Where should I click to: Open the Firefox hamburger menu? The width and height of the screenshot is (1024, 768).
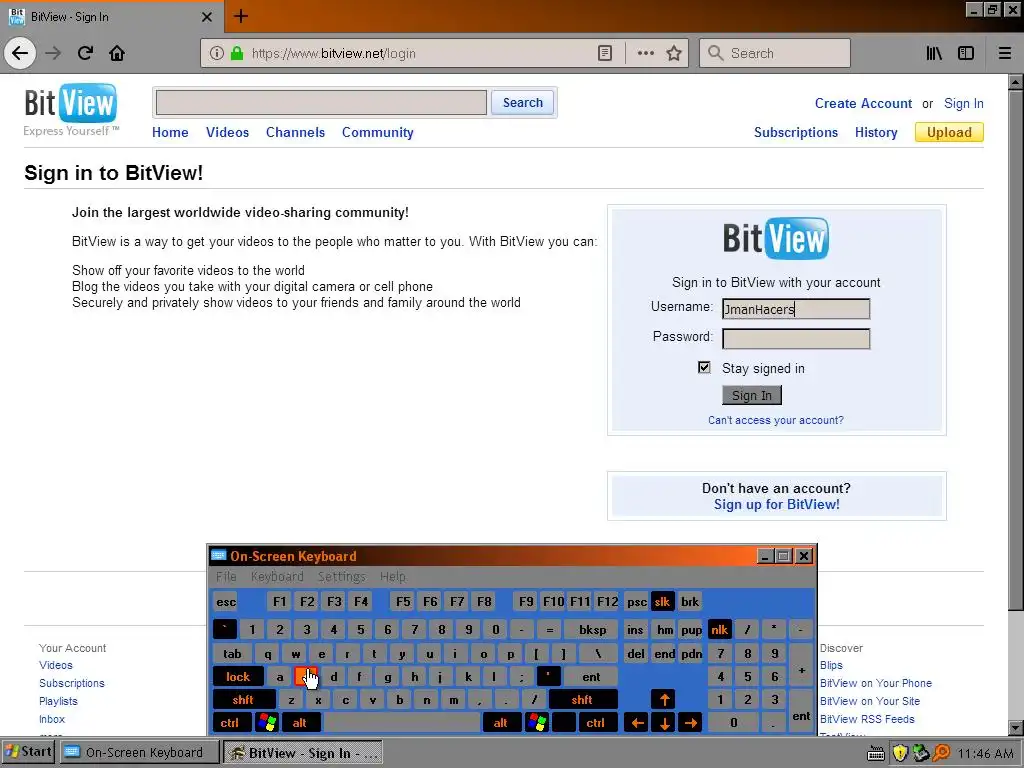click(1004, 53)
